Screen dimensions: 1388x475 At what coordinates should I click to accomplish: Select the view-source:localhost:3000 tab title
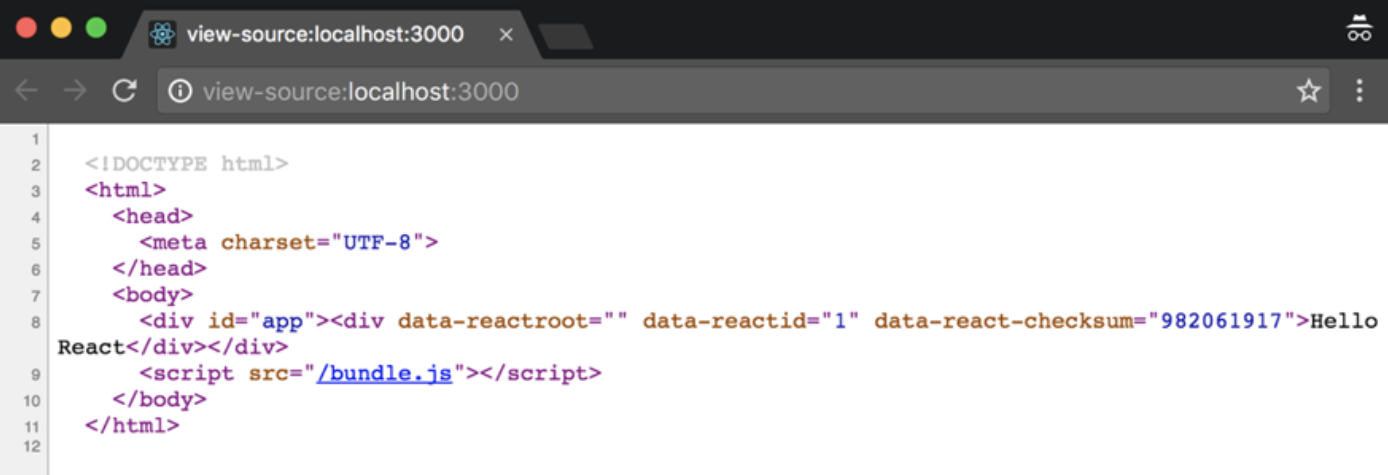pos(325,34)
